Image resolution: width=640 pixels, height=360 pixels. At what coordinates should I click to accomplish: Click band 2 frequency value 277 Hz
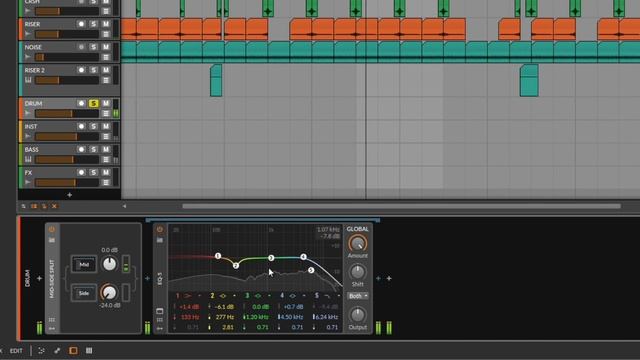pyautogui.click(x=225, y=317)
